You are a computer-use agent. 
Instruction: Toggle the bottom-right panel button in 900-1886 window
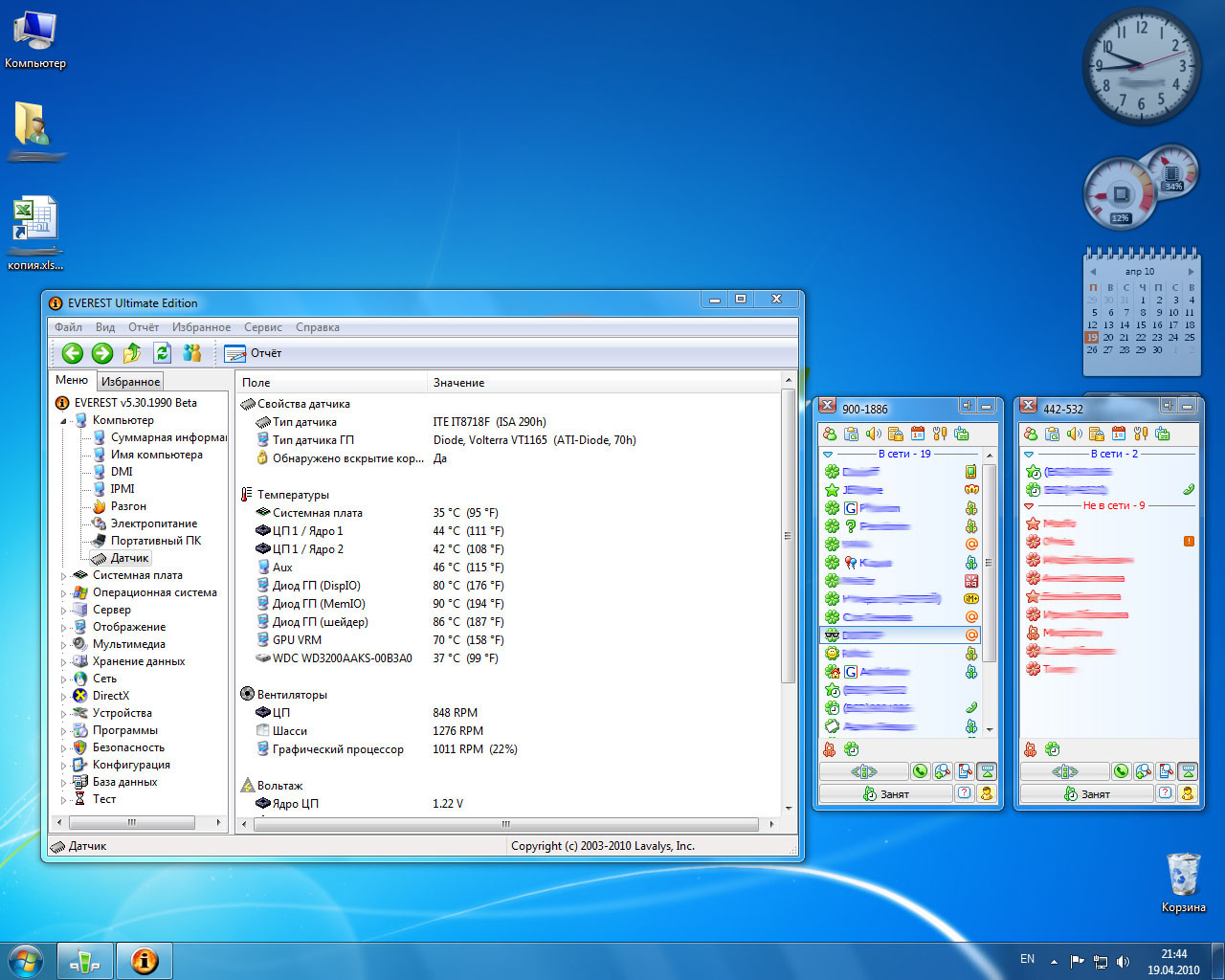[987, 771]
